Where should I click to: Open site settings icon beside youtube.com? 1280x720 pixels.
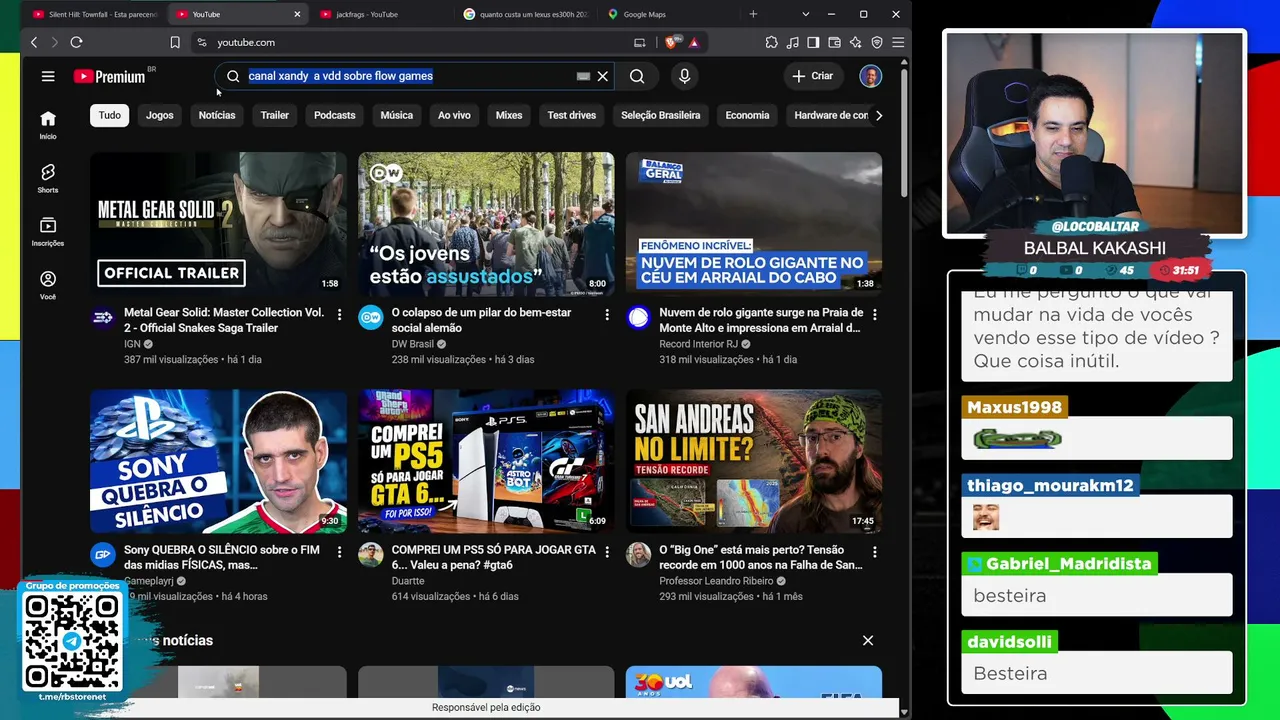(x=202, y=42)
